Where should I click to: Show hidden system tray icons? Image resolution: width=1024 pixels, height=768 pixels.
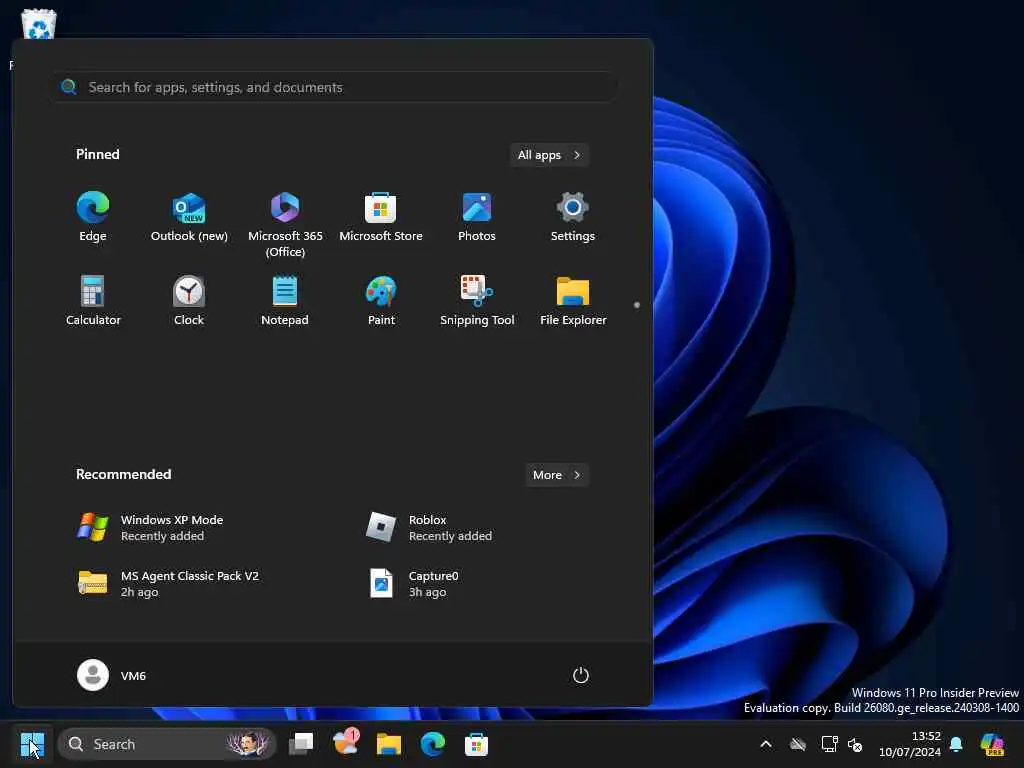(x=766, y=744)
